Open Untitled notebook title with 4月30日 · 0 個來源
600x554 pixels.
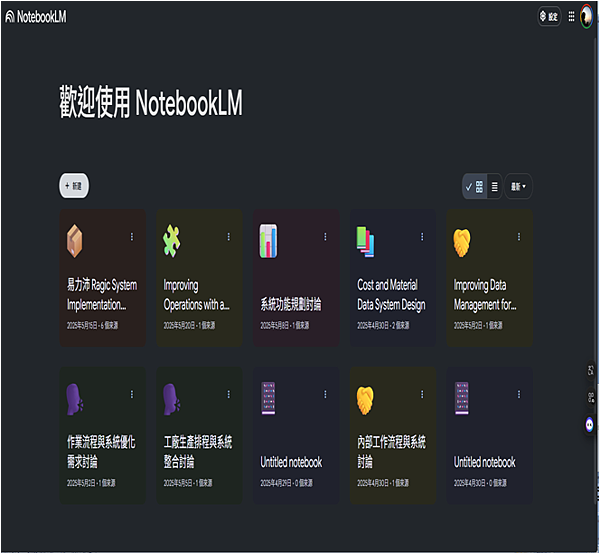point(484,462)
